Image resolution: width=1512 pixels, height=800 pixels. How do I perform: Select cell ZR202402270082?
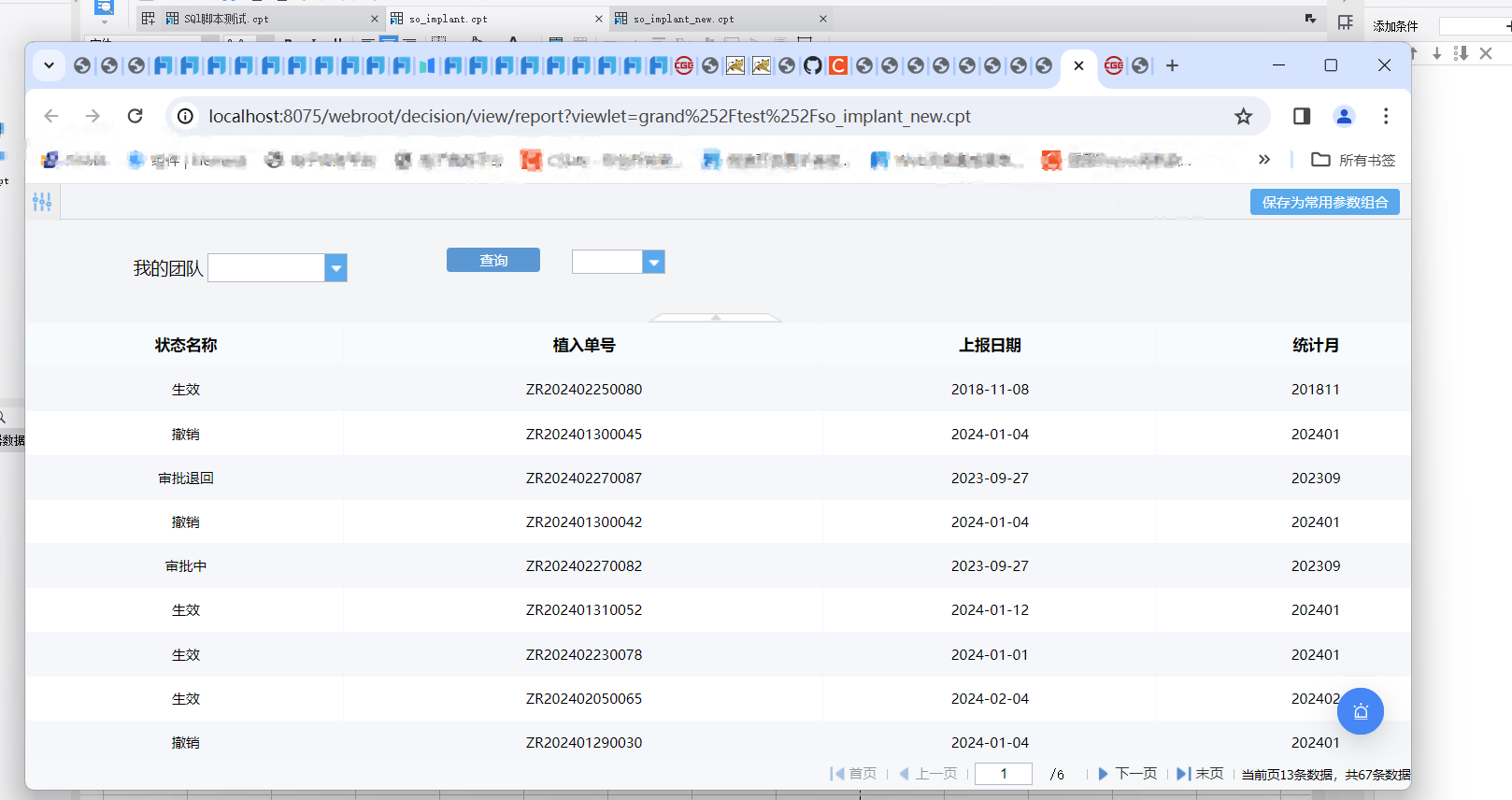(x=584, y=565)
